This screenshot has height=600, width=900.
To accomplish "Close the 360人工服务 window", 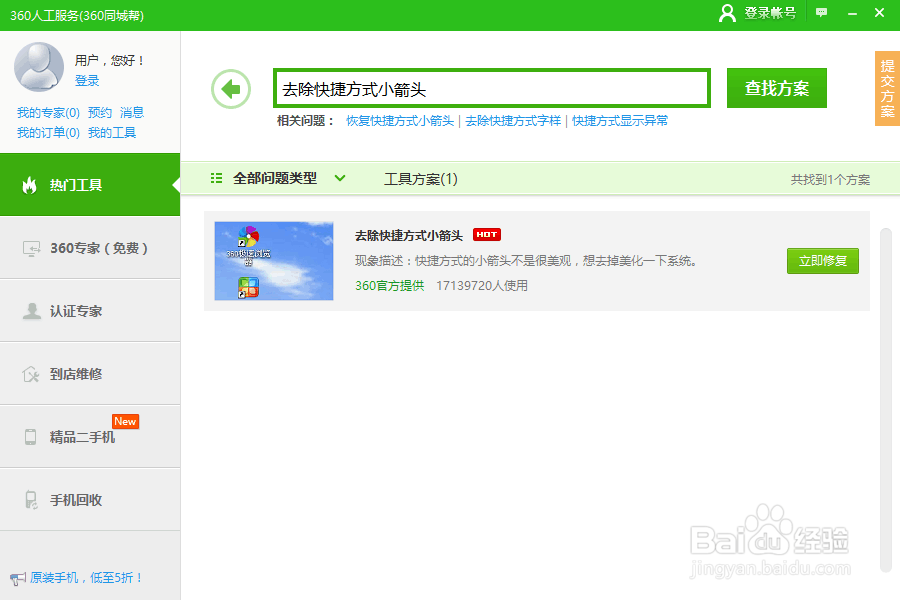I will tap(879, 13).
